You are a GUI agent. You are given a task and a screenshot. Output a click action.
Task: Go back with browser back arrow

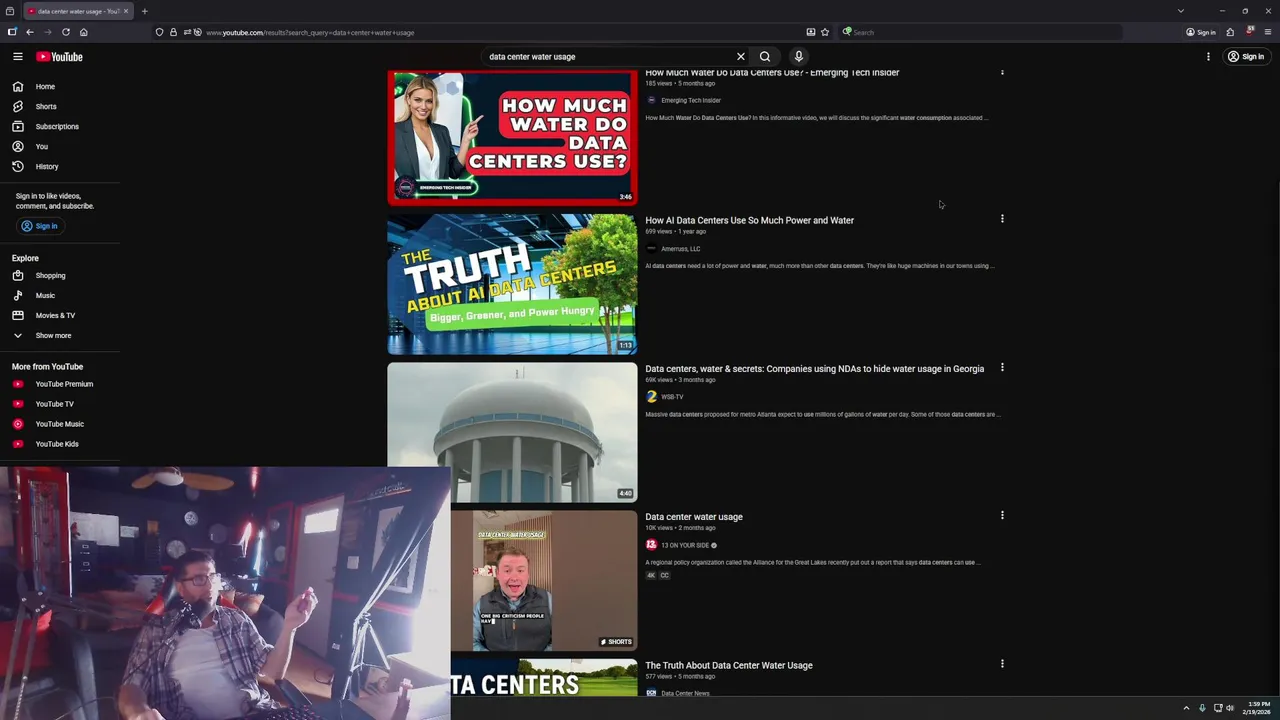[x=30, y=32]
